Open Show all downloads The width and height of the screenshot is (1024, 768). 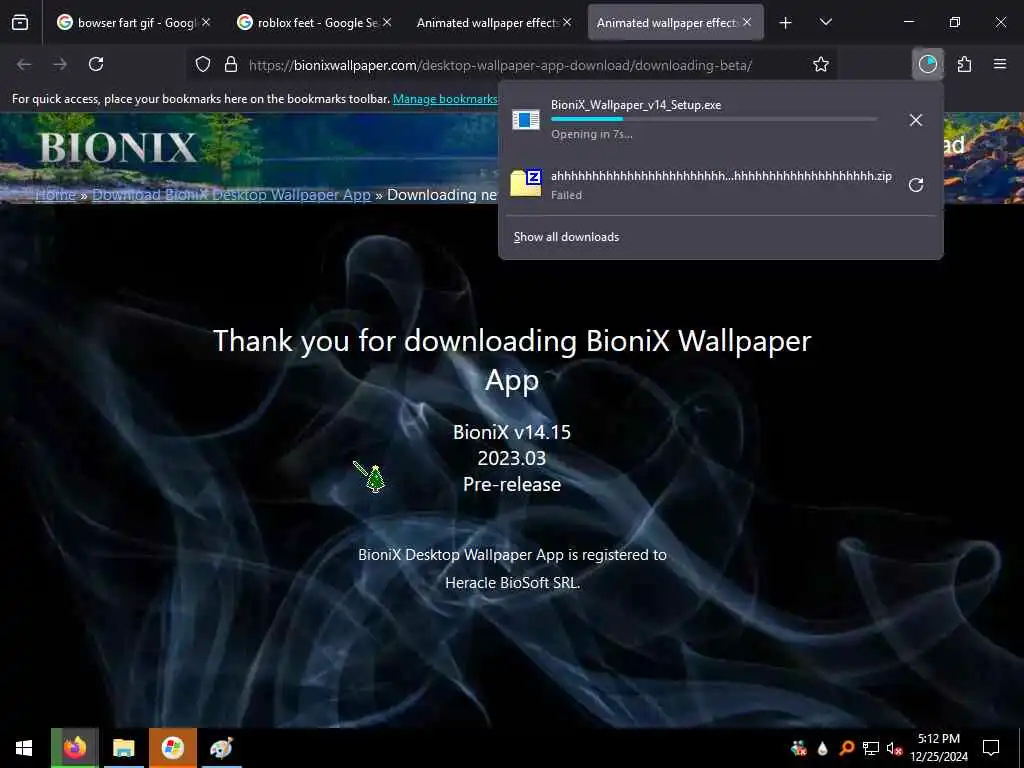(x=566, y=237)
